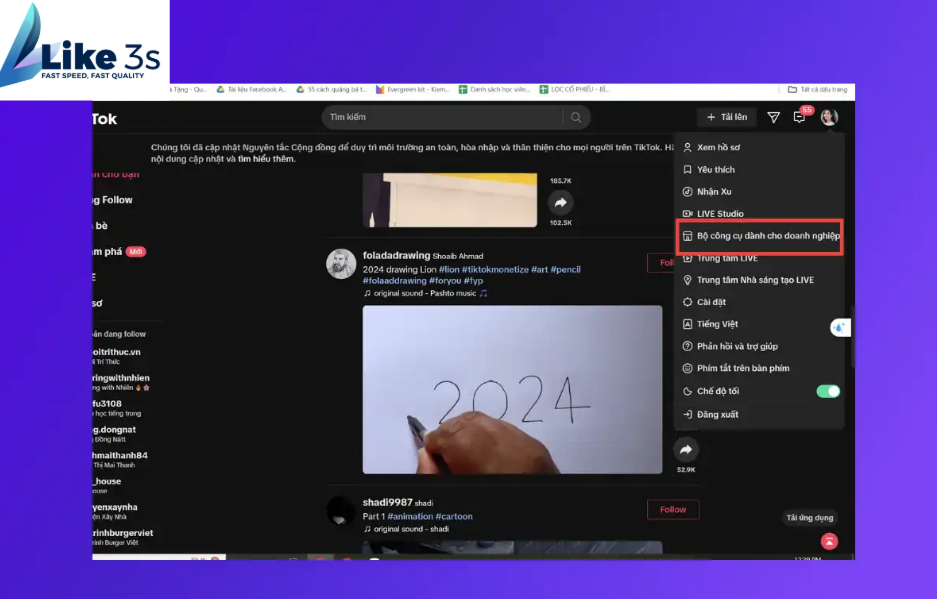Open foladadrawing's profile avatar
This screenshot has height=599, width=937.
[x=341, y=264]
